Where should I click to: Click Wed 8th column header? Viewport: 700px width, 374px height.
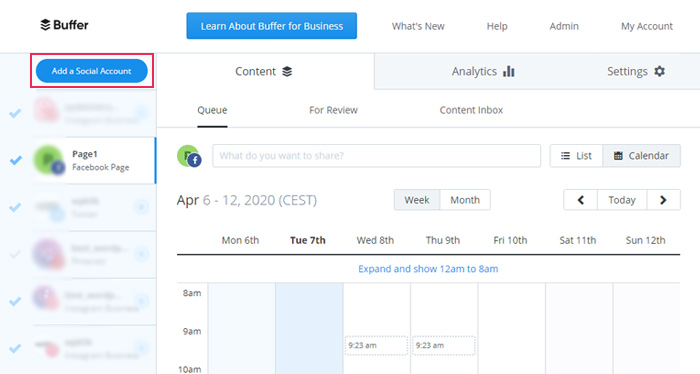click(x=375, y=240)
